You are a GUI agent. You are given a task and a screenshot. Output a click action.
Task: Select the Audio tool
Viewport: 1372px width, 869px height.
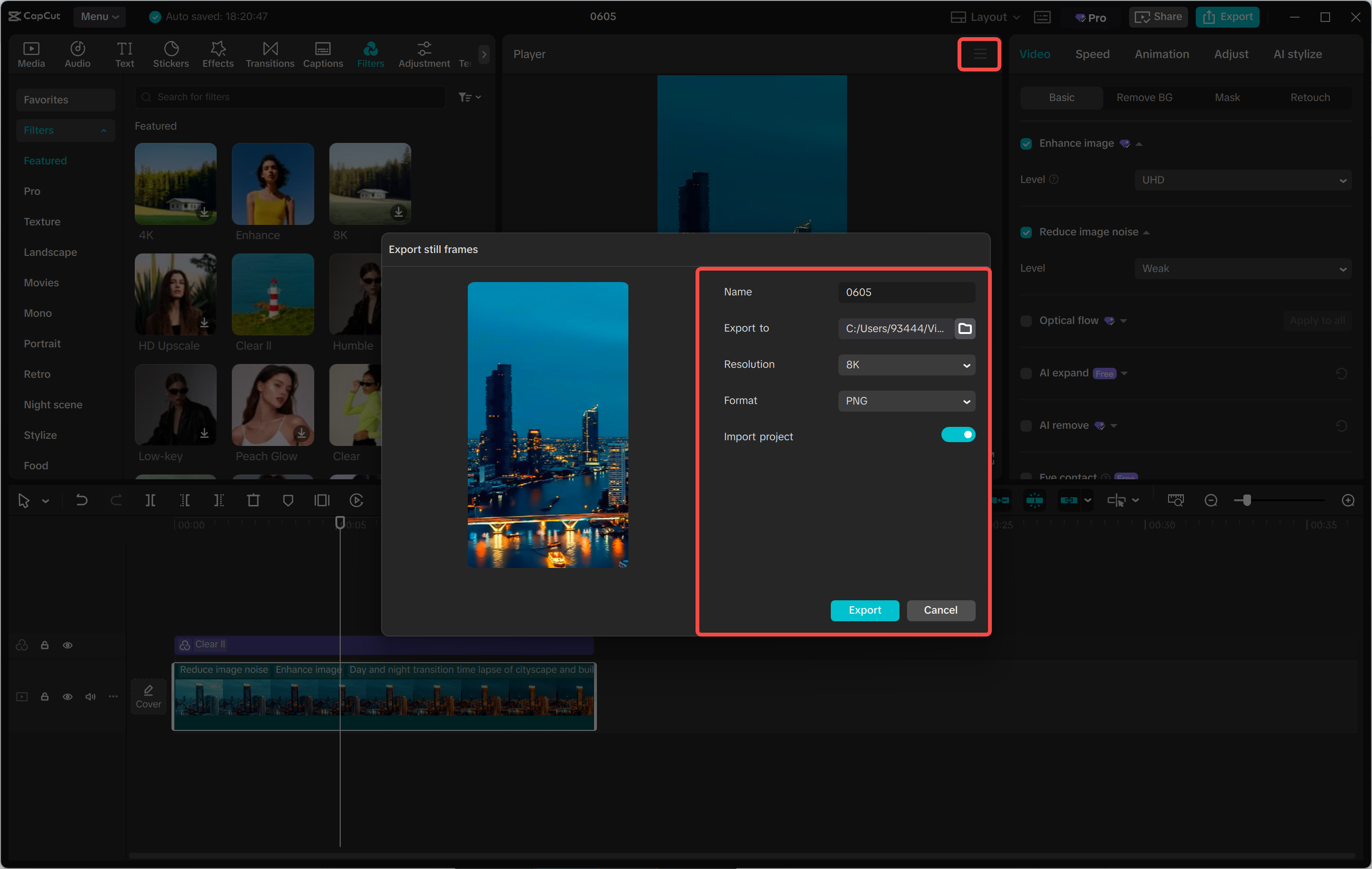[77, 54]
